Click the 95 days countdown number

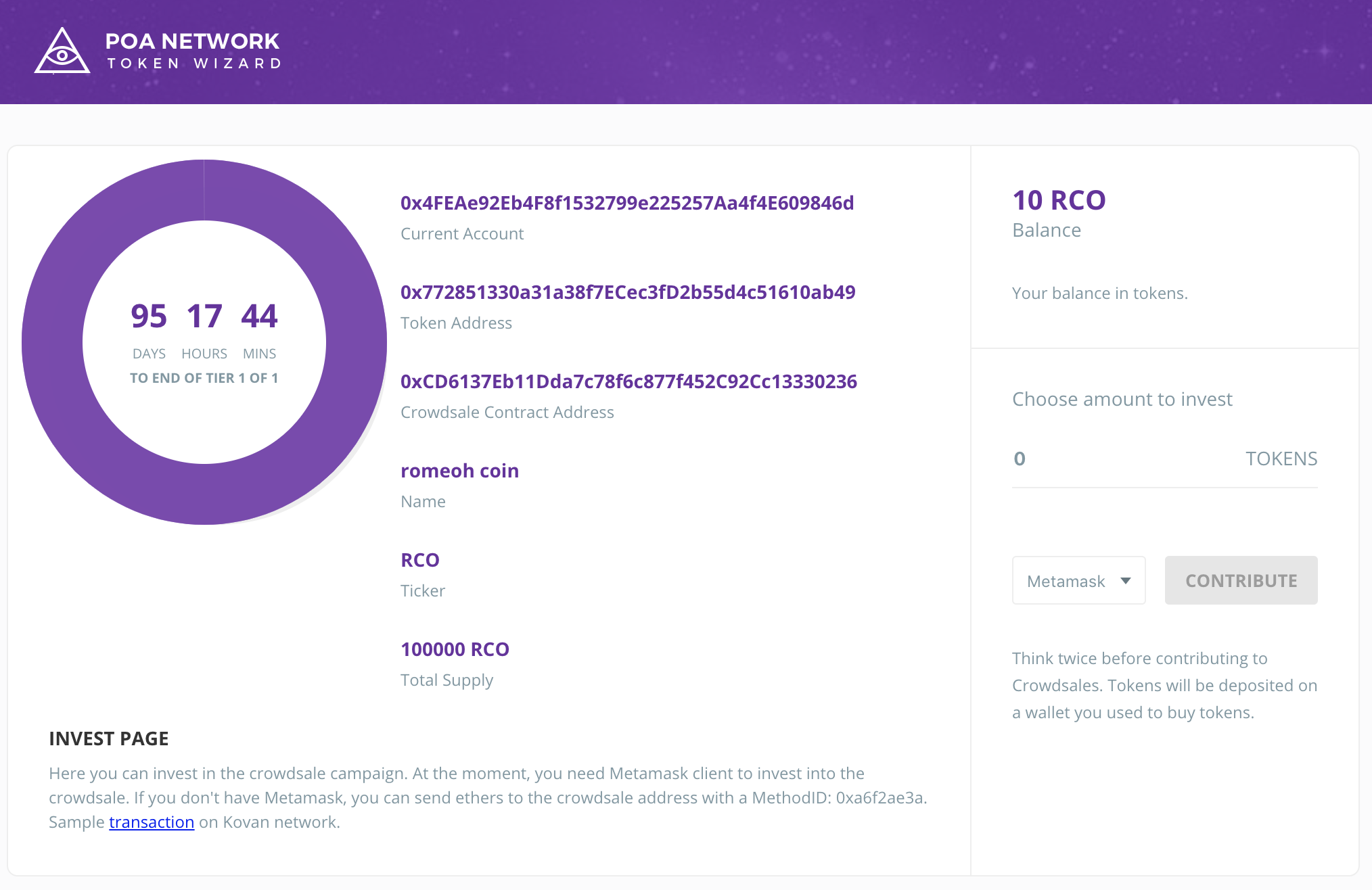click(149, 317)
